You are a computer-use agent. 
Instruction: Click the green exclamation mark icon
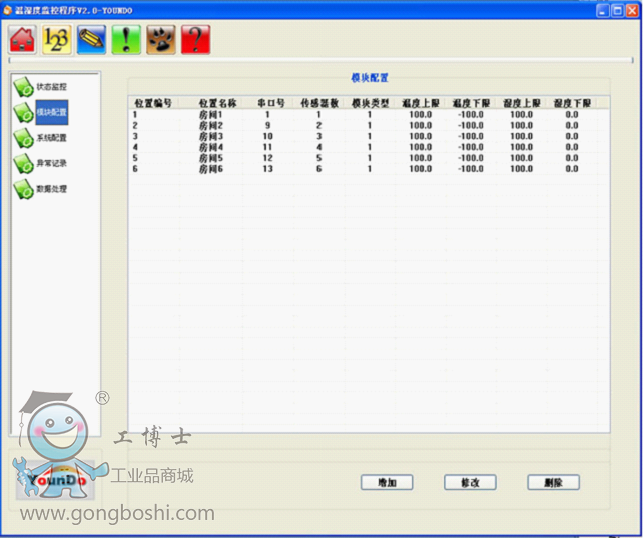pos(126,40)
